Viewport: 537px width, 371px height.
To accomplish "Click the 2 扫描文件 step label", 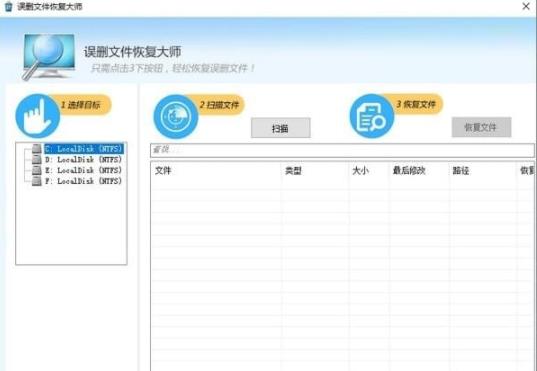I will point(219,105).
